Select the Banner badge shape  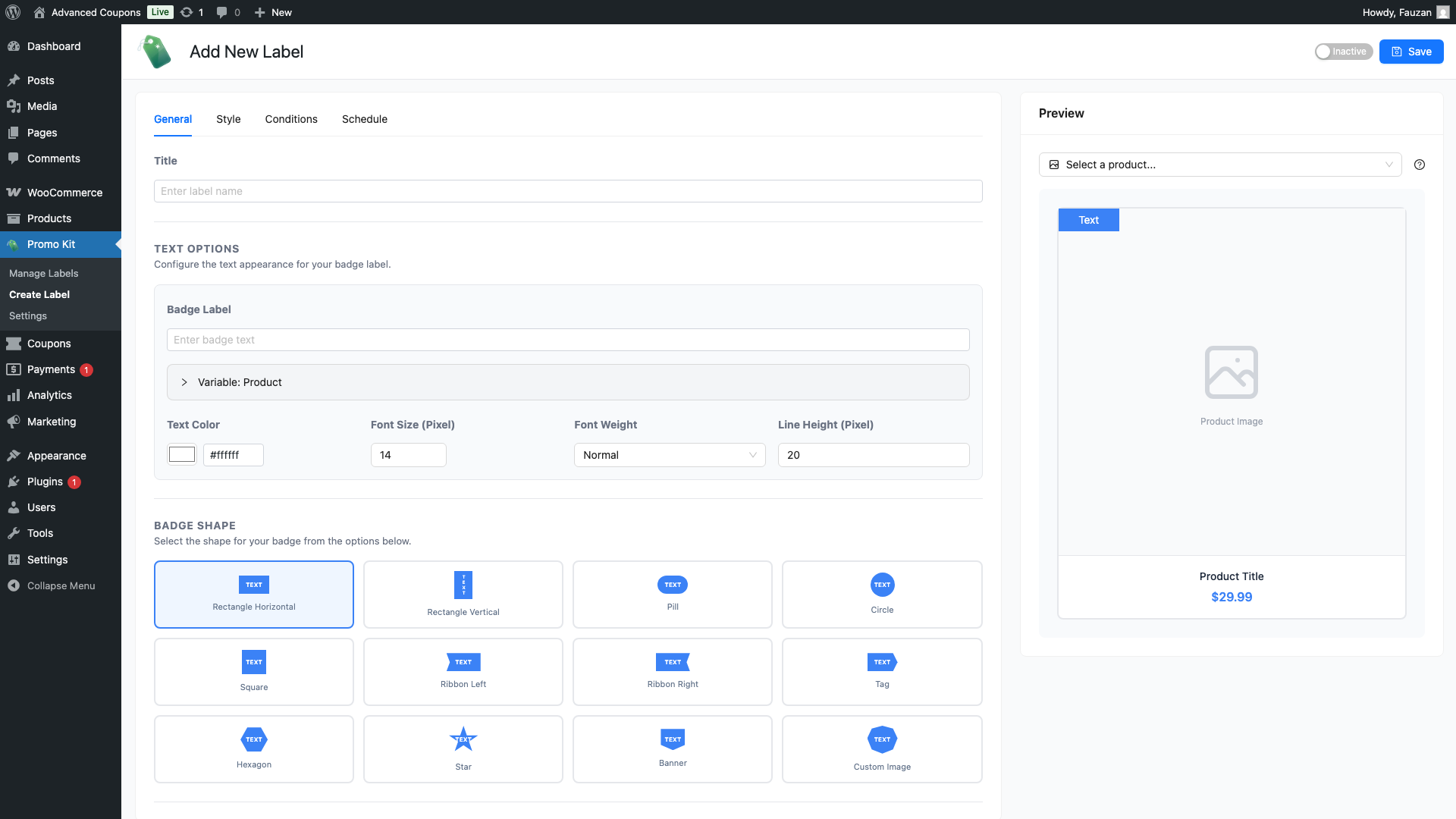tap(672, 748)
